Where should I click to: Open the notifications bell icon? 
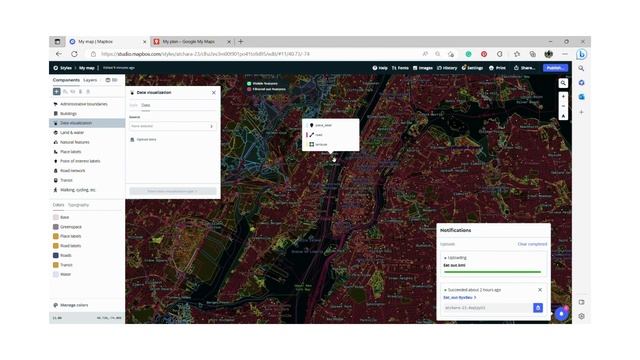point(562,314)
